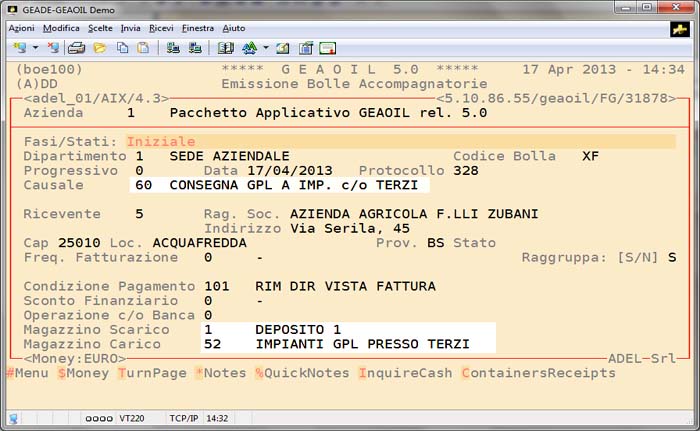Expand the dropdown arrow beside the triangles icon
This screenshot has height=431, width=700.
tap(264, 47)
